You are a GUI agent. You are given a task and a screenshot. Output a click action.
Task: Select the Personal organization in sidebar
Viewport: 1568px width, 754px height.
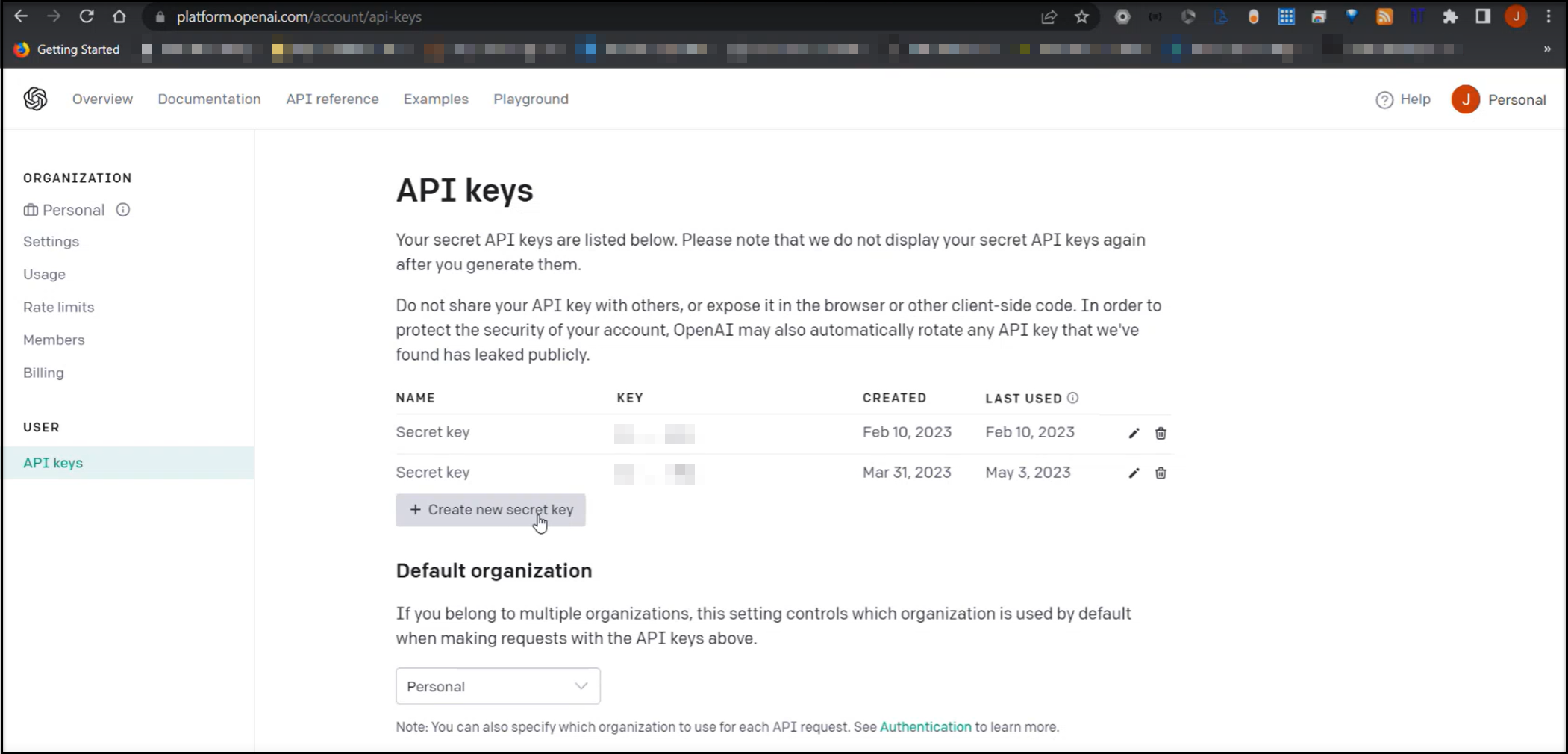pyautogui.click(x=64, y=210)
